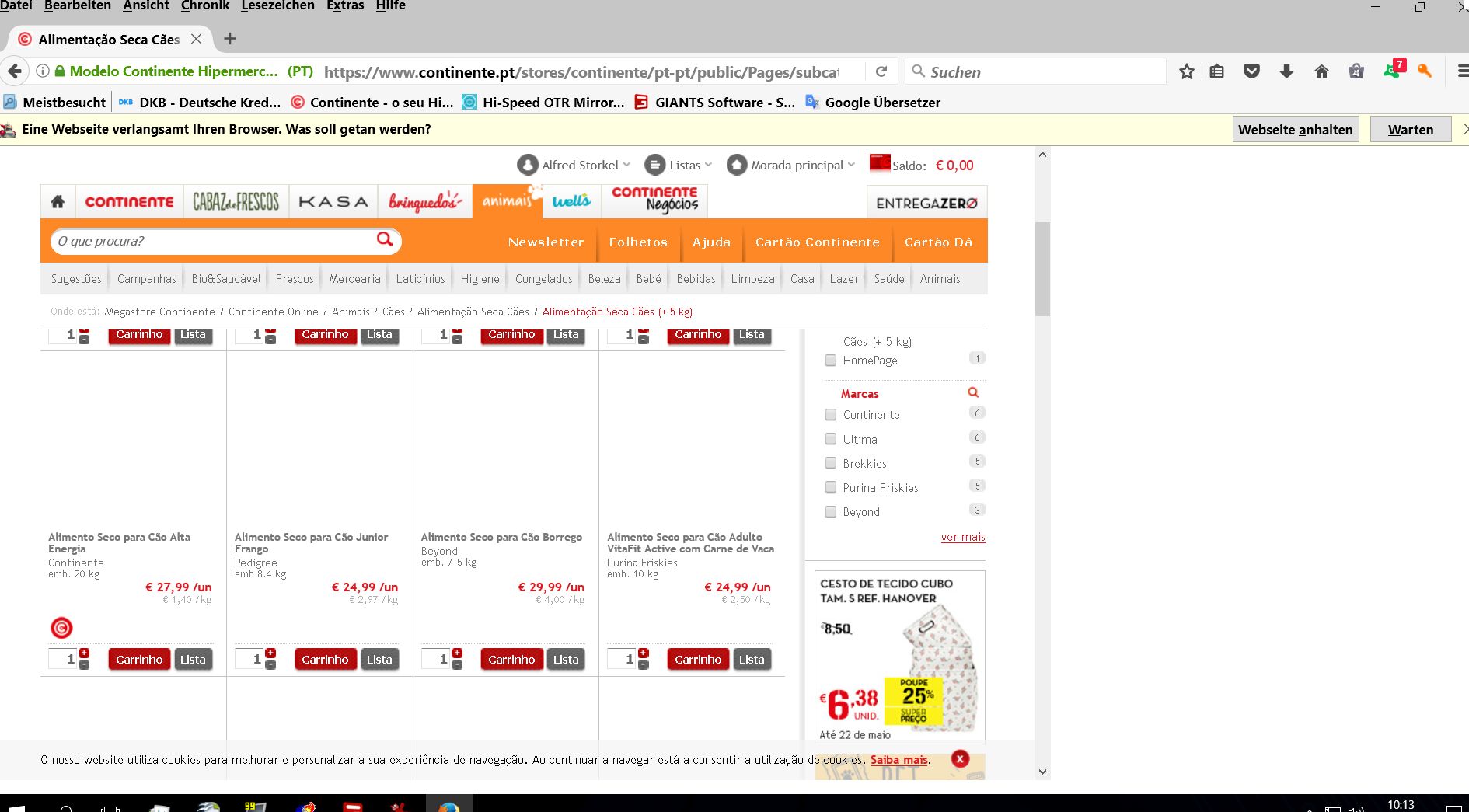Click the scrollbar up arrow

click(x=1042, y=155)
